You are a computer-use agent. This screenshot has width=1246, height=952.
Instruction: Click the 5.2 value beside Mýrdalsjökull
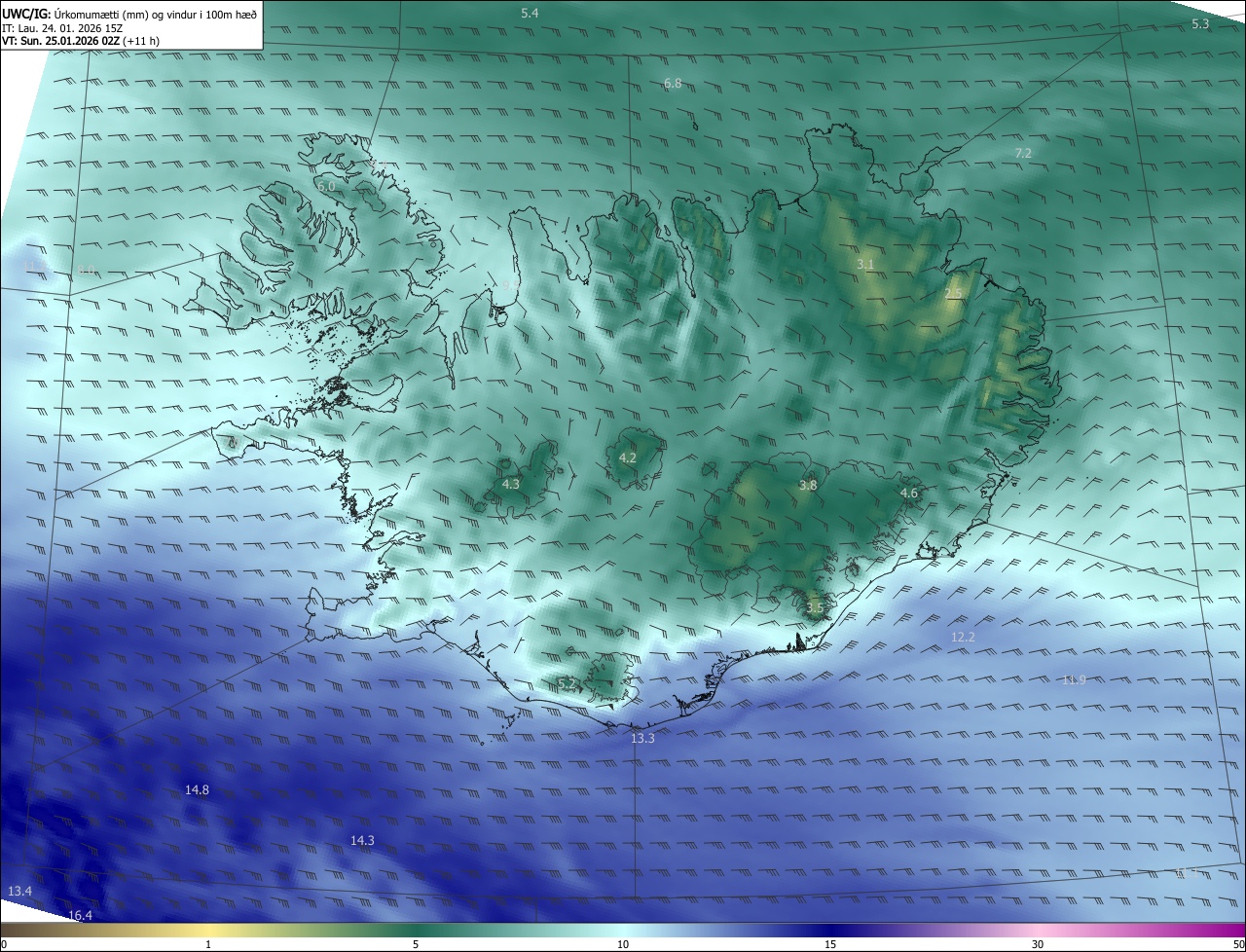[x=568, y=684]
